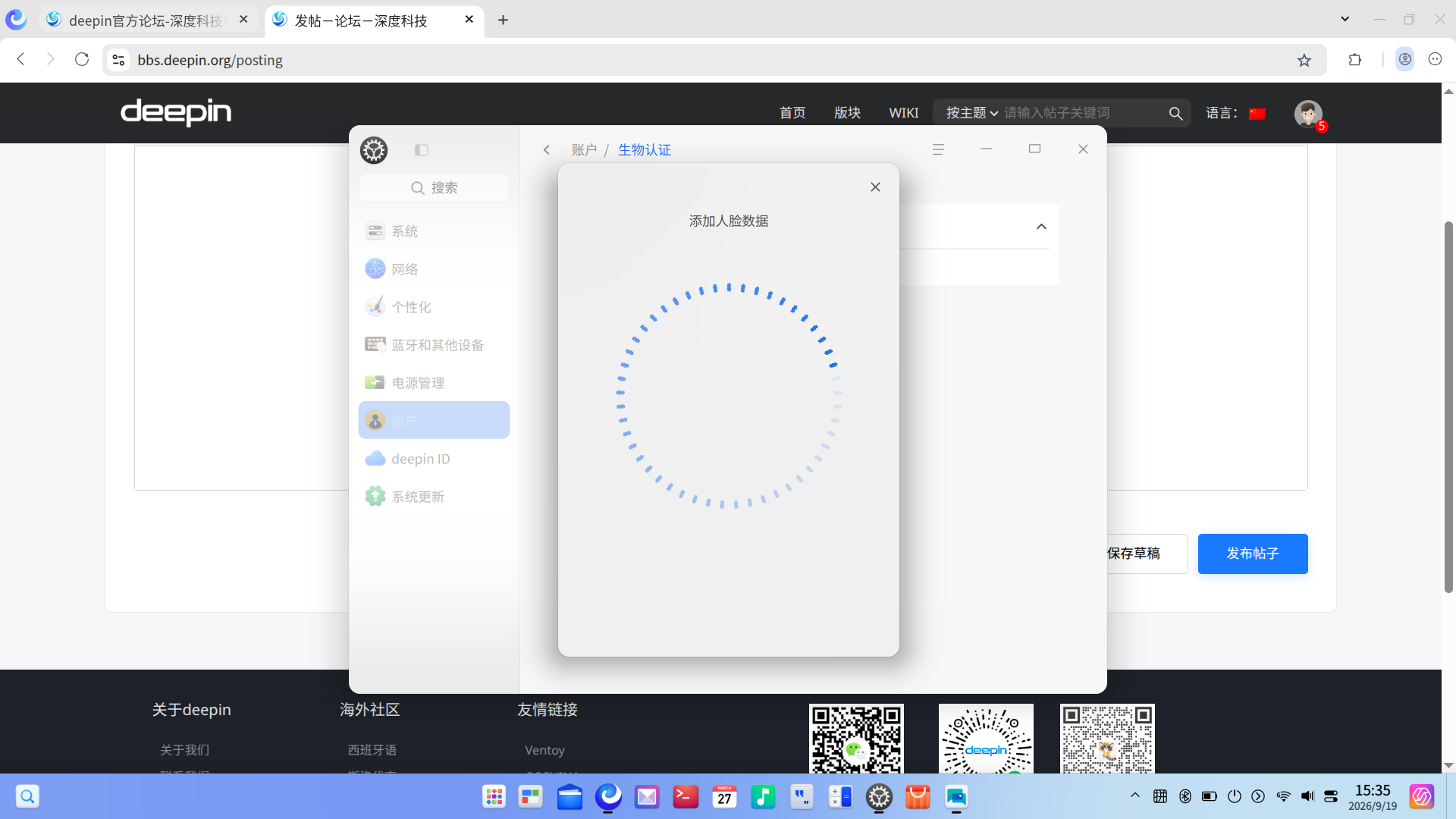Viewport: 1456px width, 819px height.
Task: Open the launcher grid in the dock
Action: coord(494,796)
